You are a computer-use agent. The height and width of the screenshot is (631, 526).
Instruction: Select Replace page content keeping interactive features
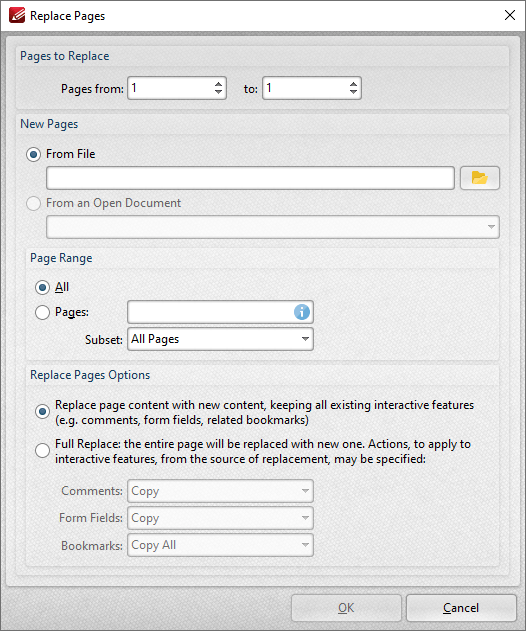tap(42, 412)
